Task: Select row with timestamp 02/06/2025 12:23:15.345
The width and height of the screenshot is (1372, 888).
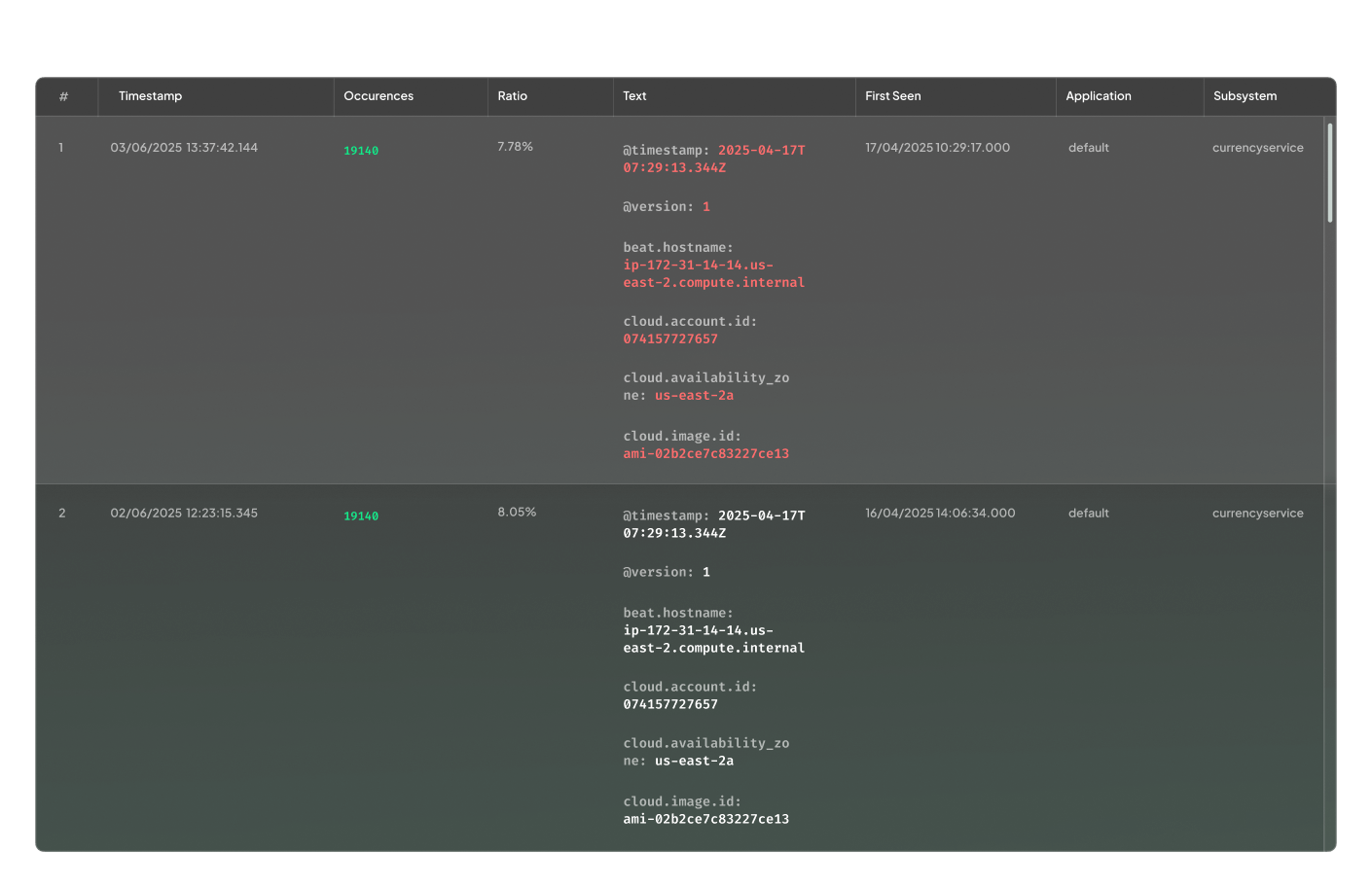Action: (184, 514)
